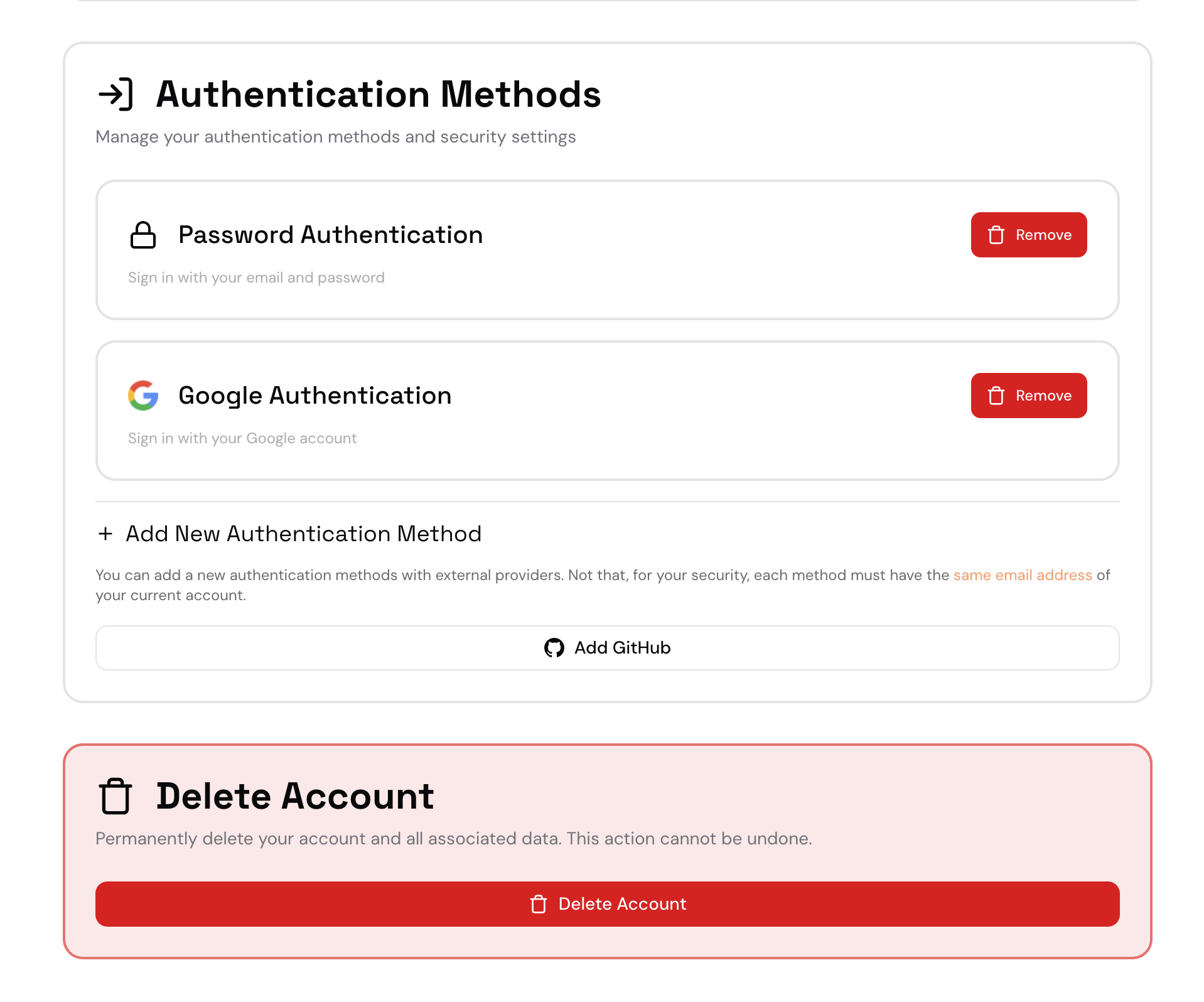Click the plus icon before Add New Authentication Method

pyautogui.click(x=105, y=534)
